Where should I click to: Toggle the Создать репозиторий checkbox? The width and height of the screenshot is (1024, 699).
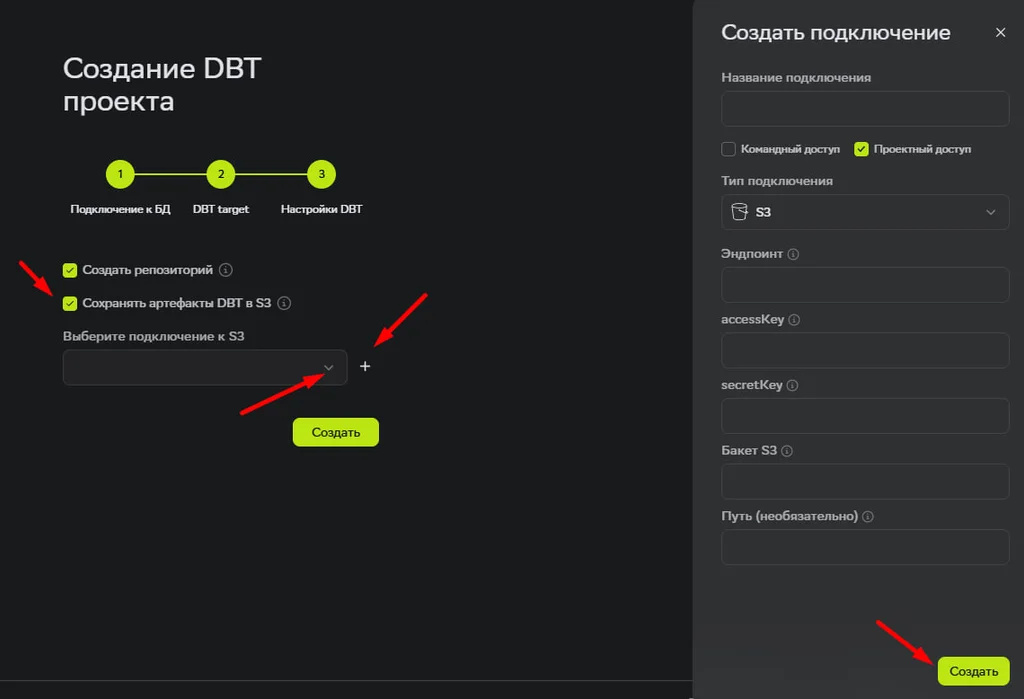pos(70,270)
